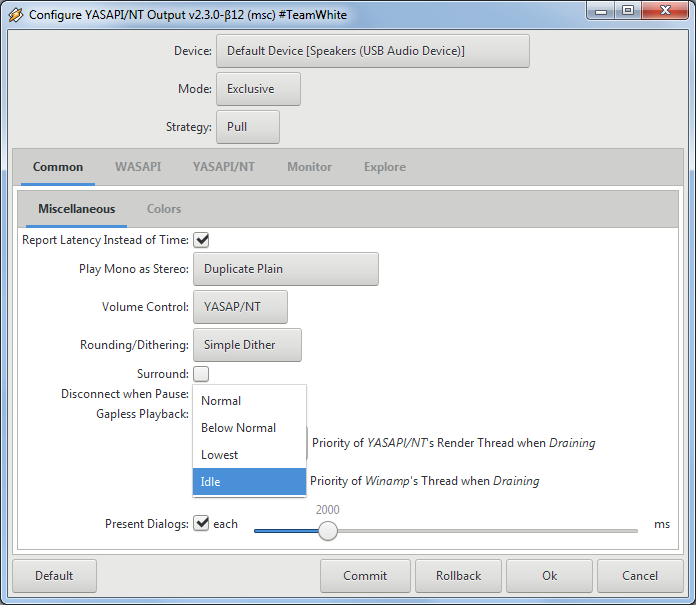Expand the Strategy dropdown showing Pull
The image size is (696, 605).
pyautogui.click(x=247, y=127)
